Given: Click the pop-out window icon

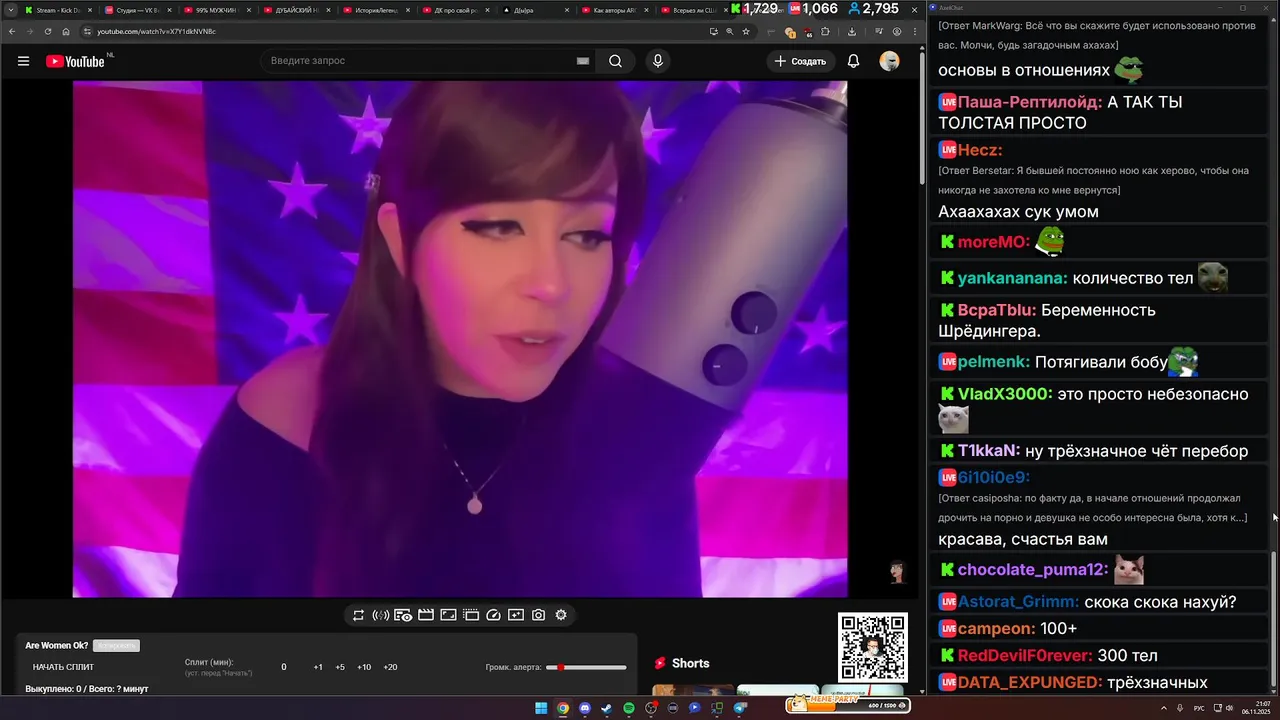Looking at the screenshot, I should [x=470, y=615].
